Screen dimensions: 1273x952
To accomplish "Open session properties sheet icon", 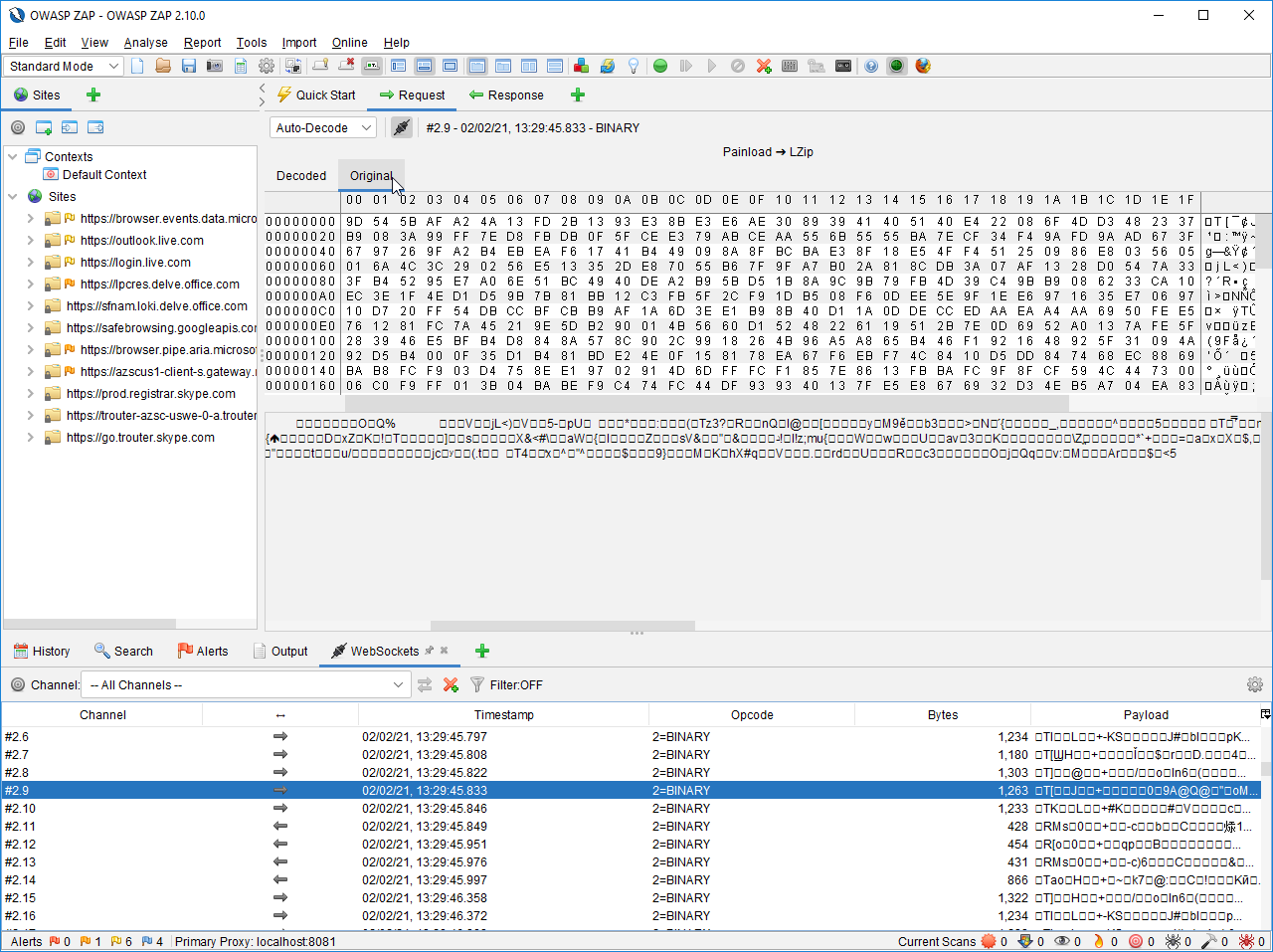I will 241,66.
